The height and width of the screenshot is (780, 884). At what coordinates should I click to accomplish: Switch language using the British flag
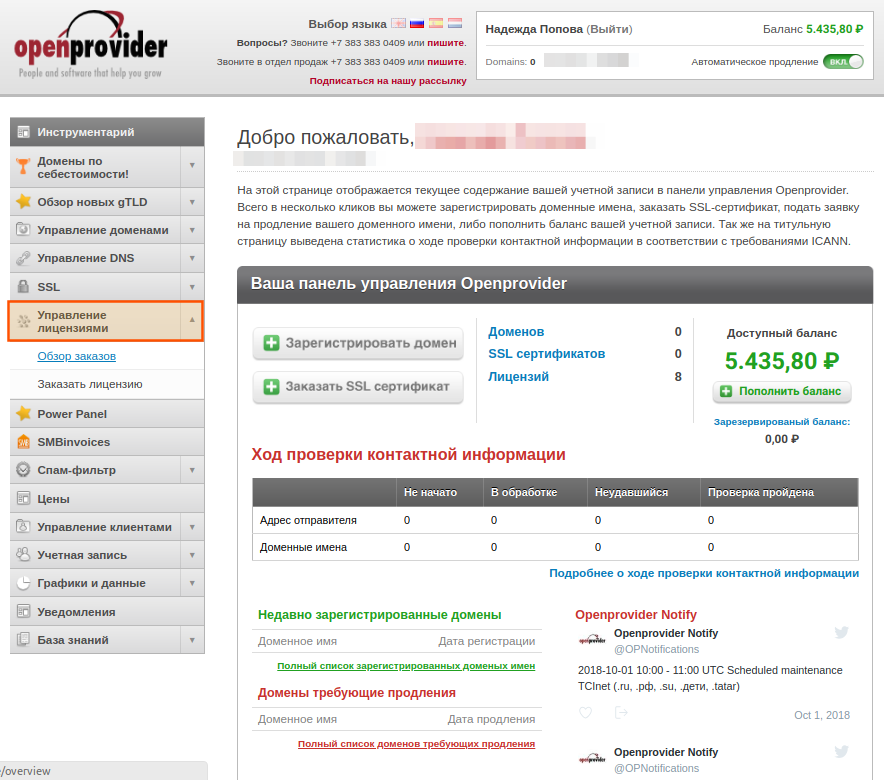point(399,24)
